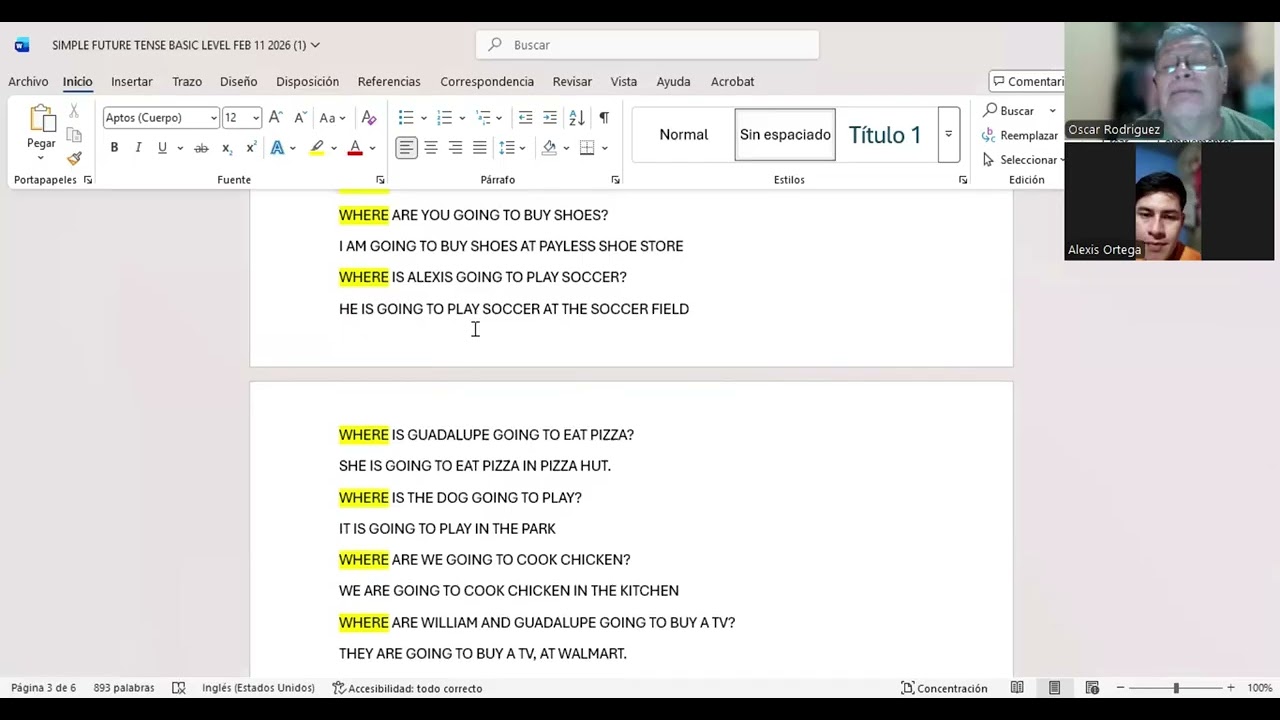Open the font size dropdown showing 12
Image resolution: width=1280 pixels, height=720 pixels.
click(256, 118)
